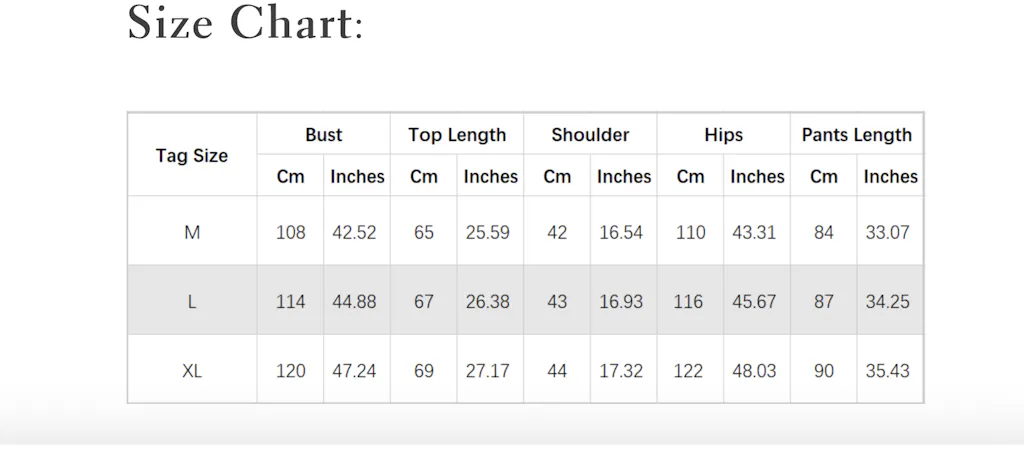Click the 108 bust value for M
Viewport: 1024px width, 473px height.
point(290,232)
